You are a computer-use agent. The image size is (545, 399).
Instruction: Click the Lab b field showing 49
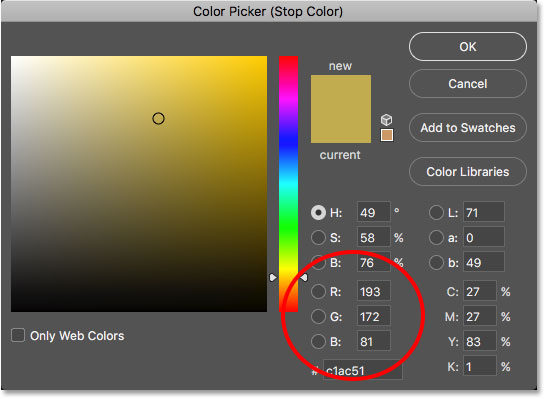click(483, 263)
